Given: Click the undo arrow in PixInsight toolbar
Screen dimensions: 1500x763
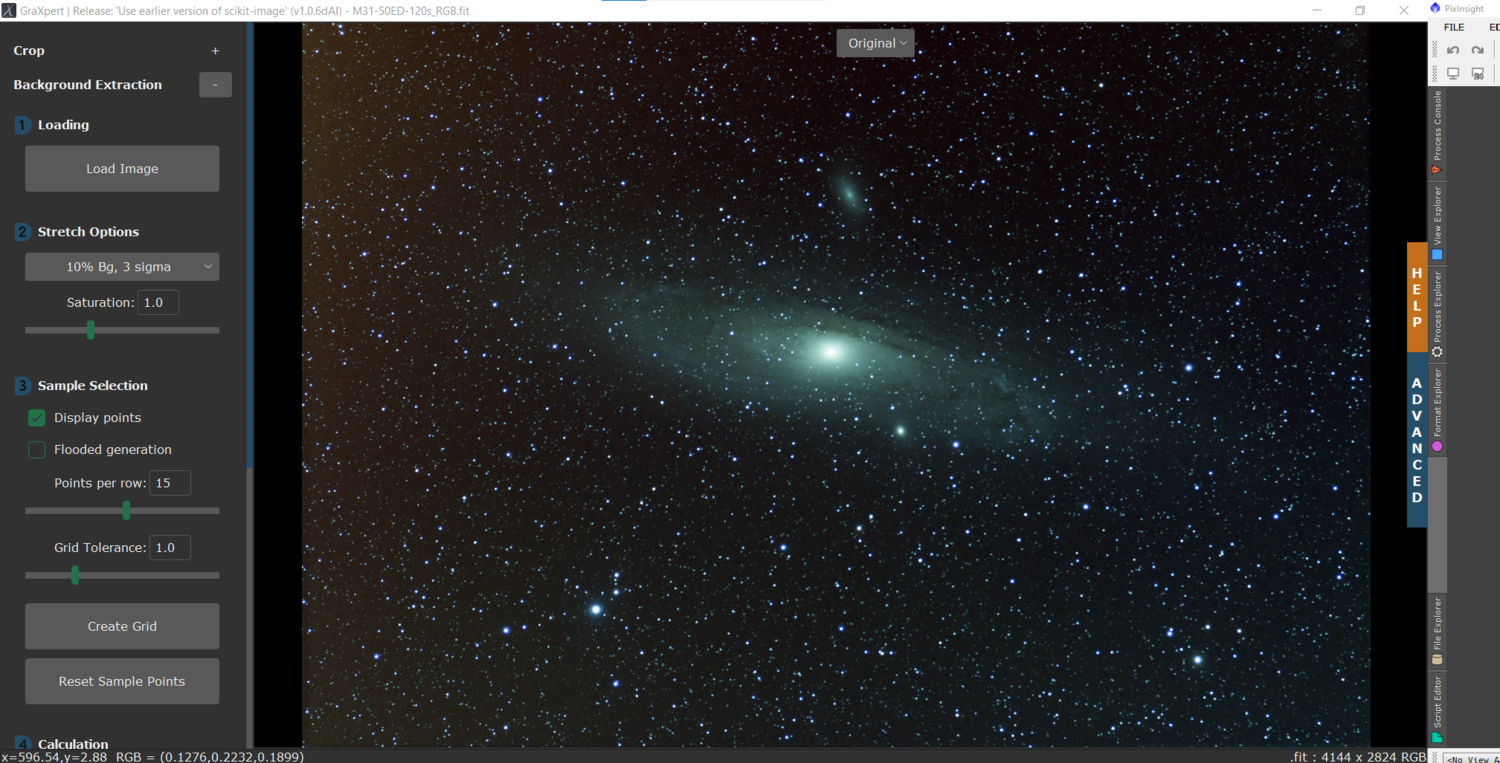Looking at the screenshot, I should tap(1453, 50).
